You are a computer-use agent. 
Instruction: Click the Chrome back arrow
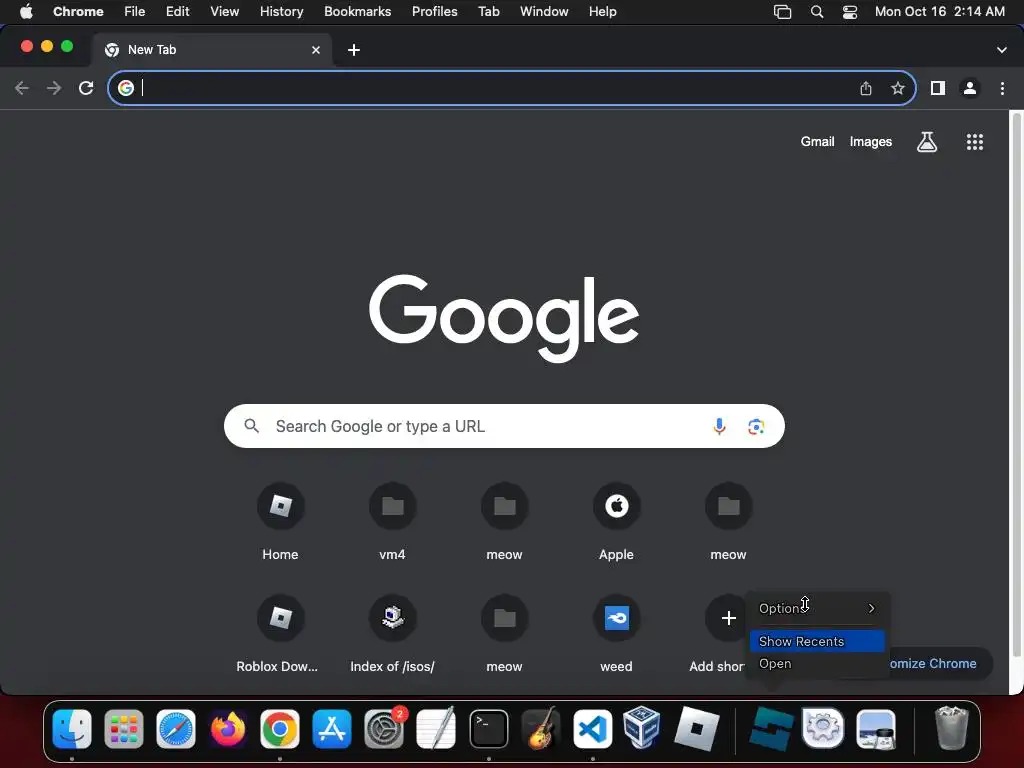(22, 88)
